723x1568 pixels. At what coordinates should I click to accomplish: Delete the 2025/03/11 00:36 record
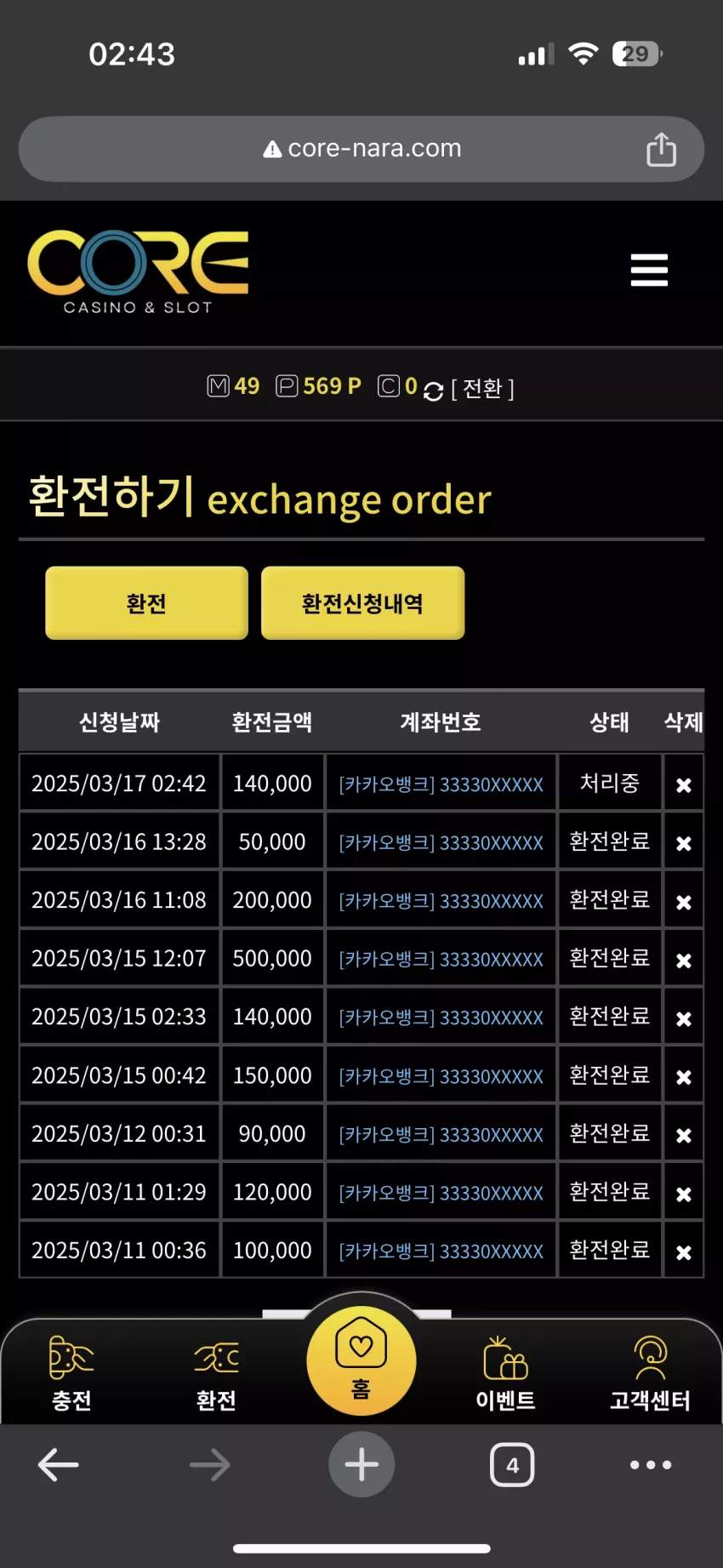(x=683, y=1252)
